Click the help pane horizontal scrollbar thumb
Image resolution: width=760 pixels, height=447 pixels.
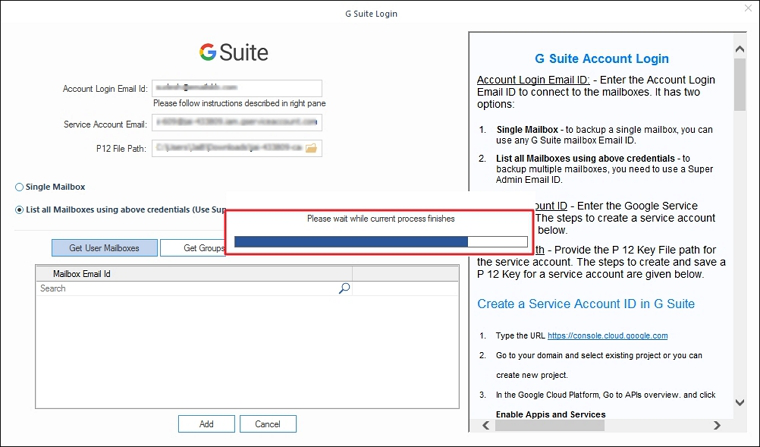pyautogui.click(x=549, y=425)
